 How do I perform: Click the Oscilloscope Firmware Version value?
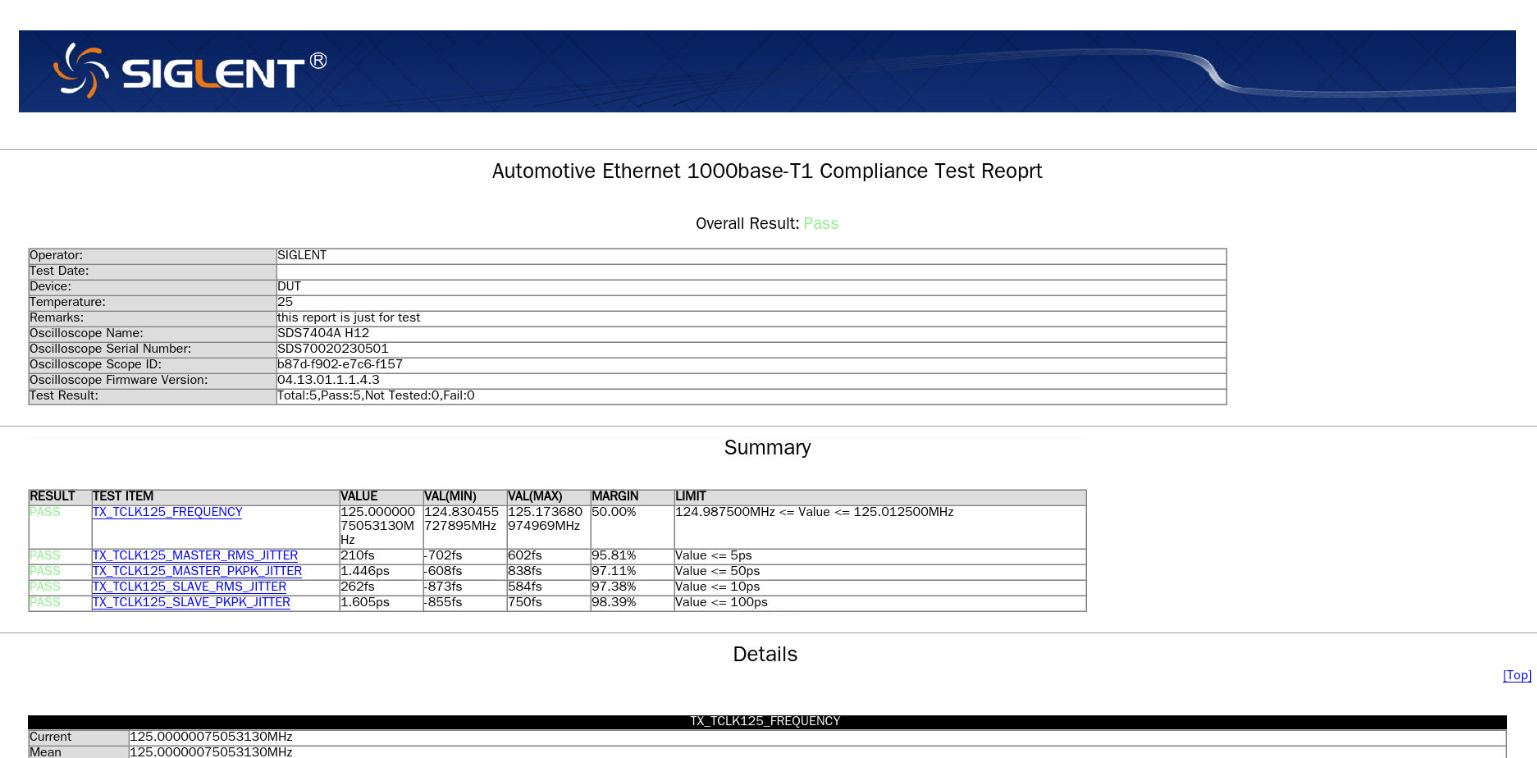(328, 380)
